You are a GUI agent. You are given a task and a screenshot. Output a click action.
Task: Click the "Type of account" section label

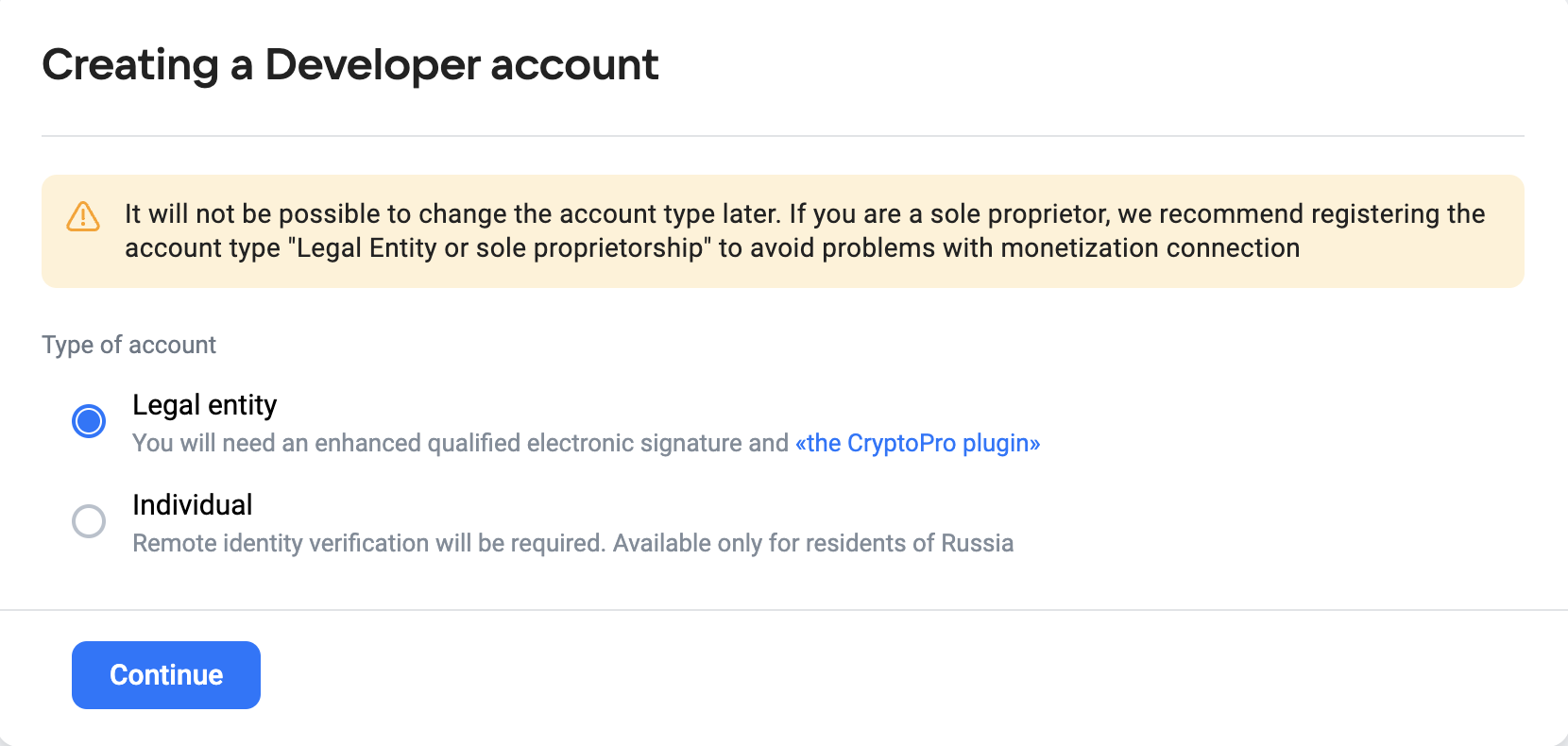click(x=128, y=345)
